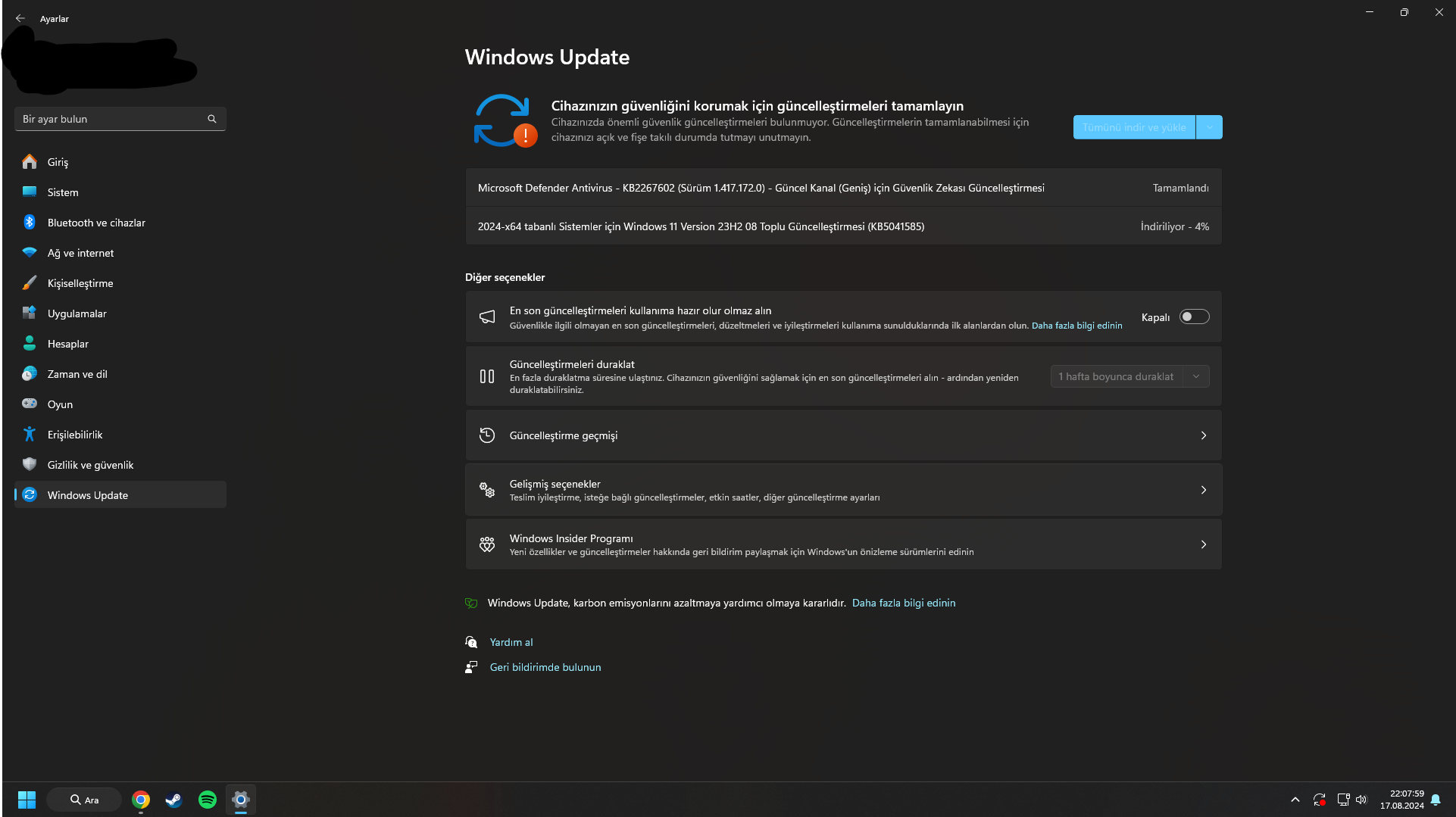
Task: Focus the 'Bir ayar bulun' search field
Action: tap(120, 119)
